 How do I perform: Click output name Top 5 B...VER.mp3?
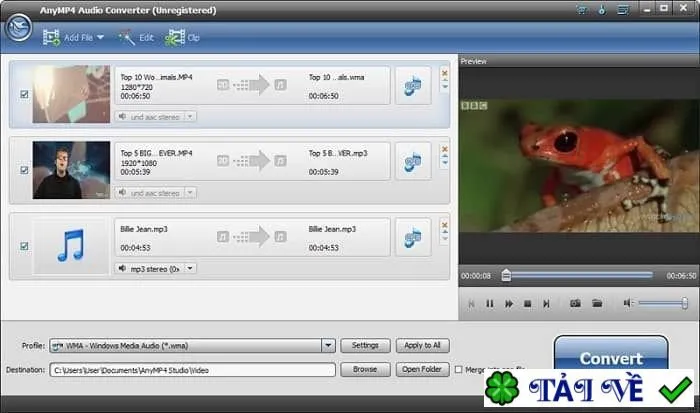tap(338, 153)
